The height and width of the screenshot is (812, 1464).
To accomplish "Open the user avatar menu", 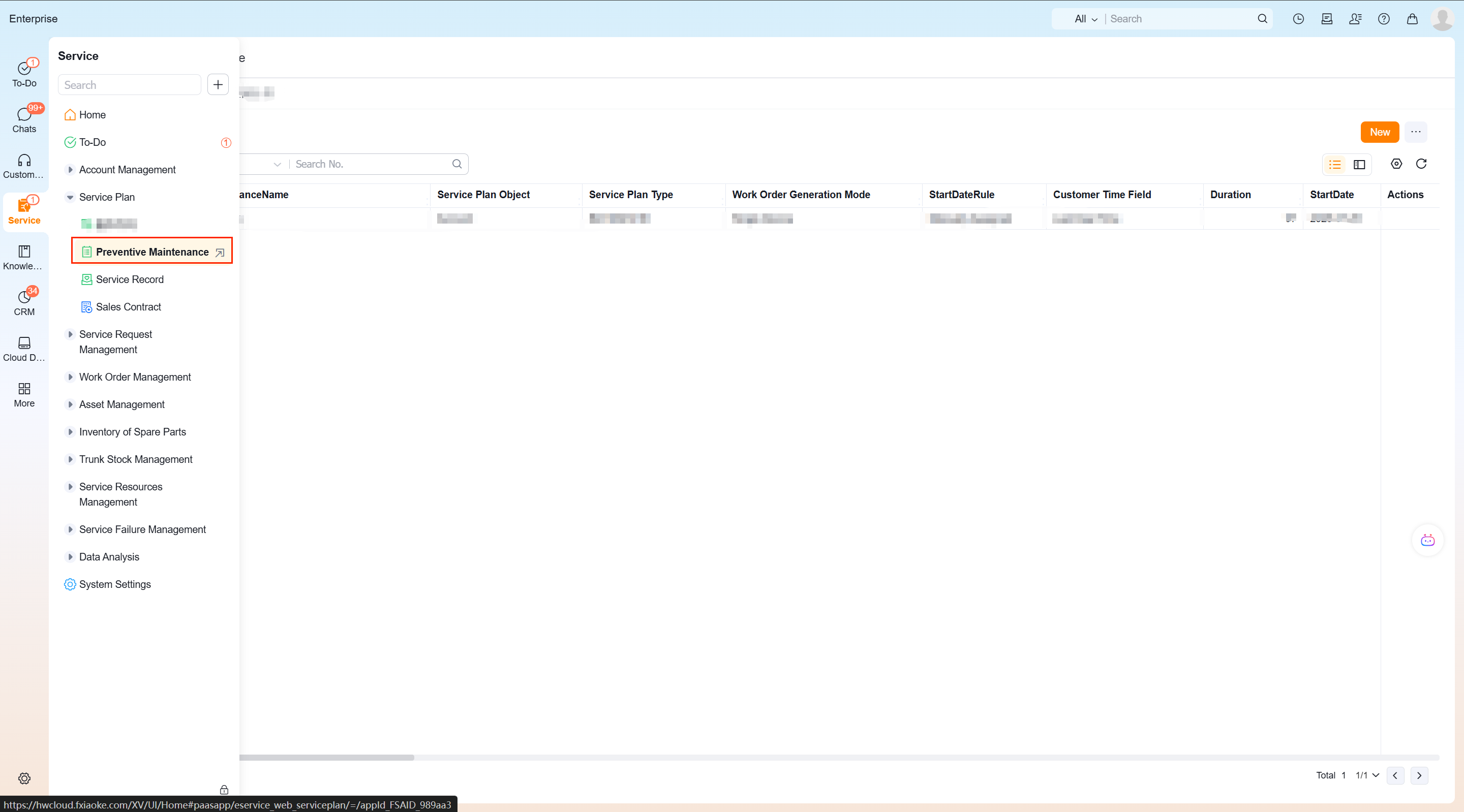I will [x=1442, y=19].
